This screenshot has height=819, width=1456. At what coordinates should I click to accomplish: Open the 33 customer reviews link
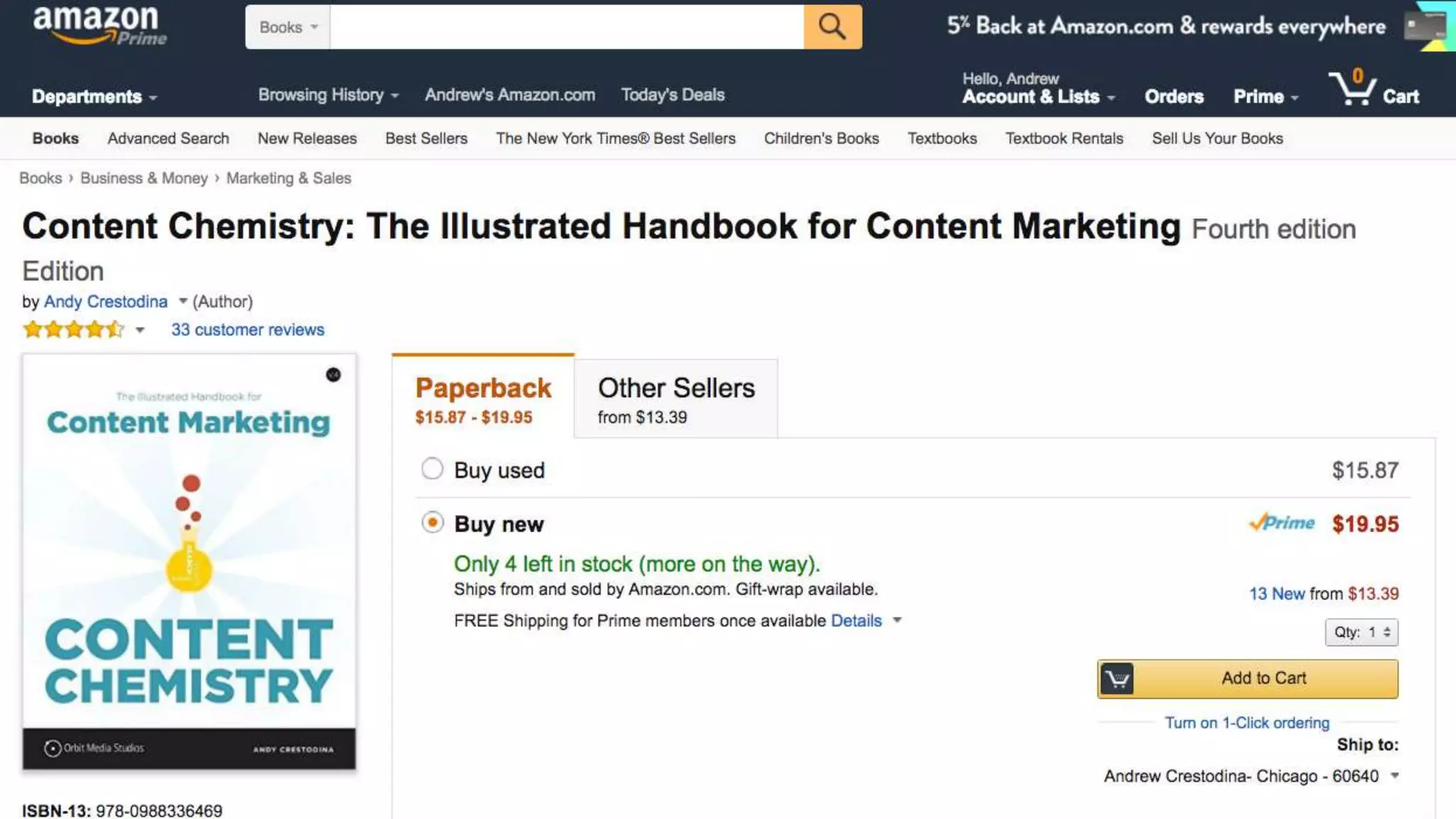click(x=247, y=330)
